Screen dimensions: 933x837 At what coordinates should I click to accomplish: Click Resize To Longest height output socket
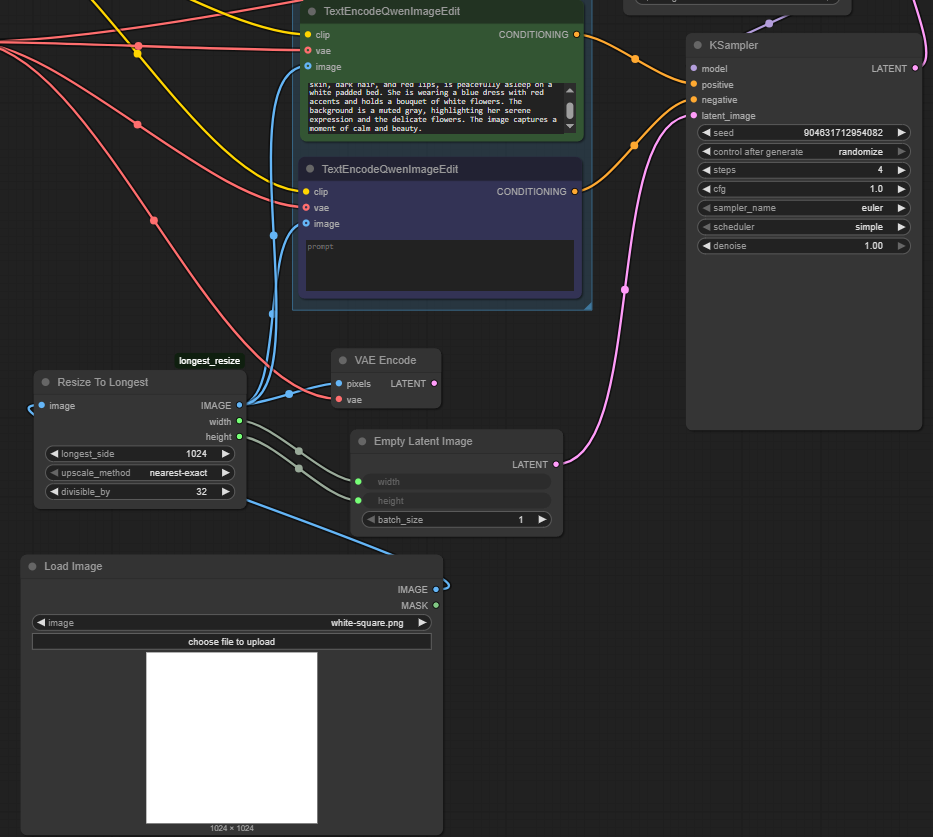240,437
